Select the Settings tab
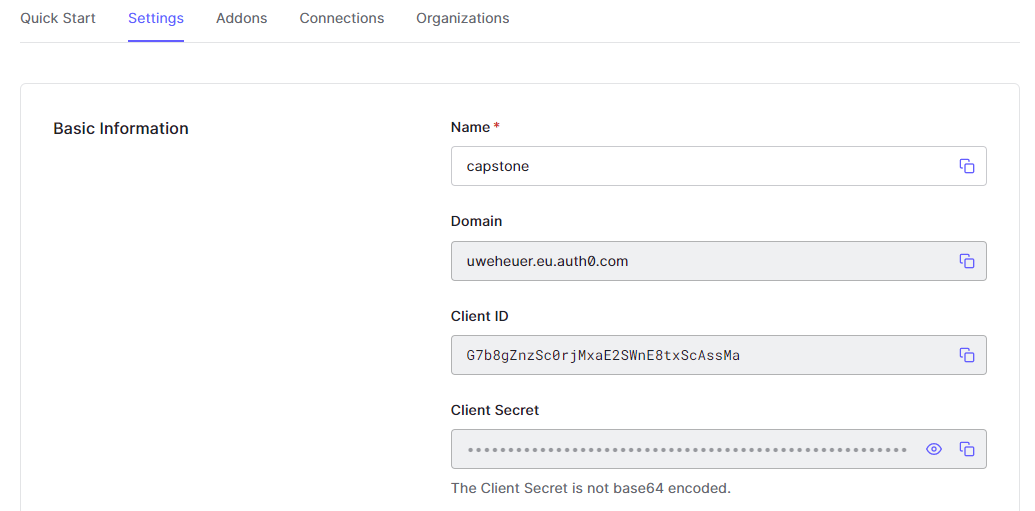The image size is (1035, 511). coord(156,19)
